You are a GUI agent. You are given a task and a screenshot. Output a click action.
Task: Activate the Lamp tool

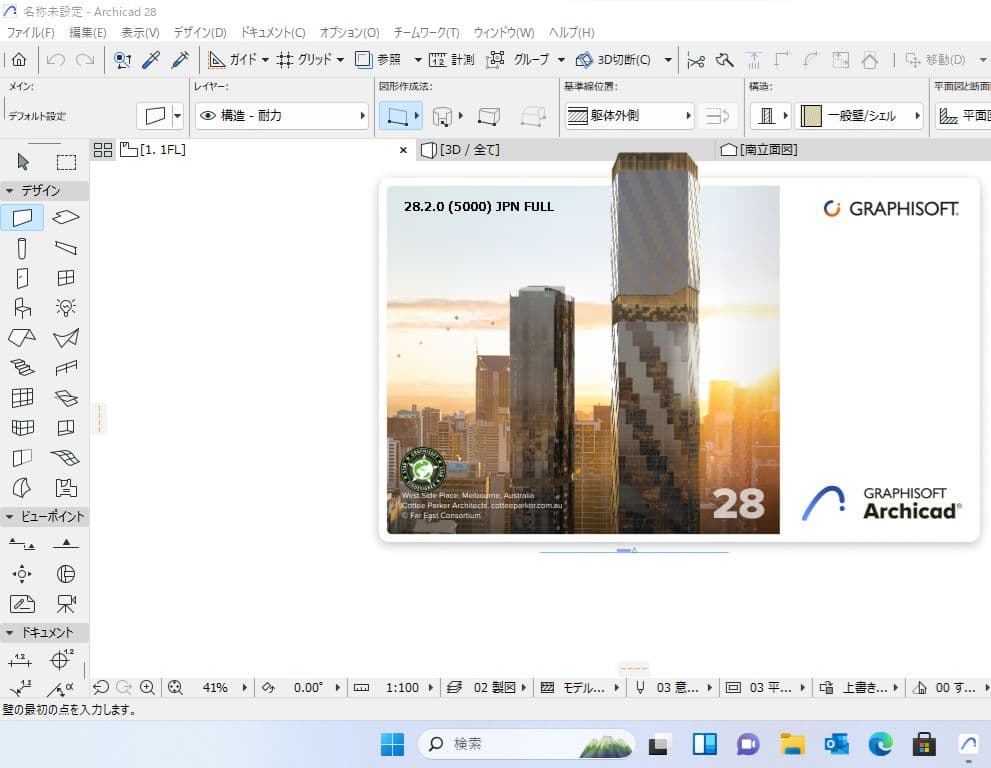pos(66,308)
